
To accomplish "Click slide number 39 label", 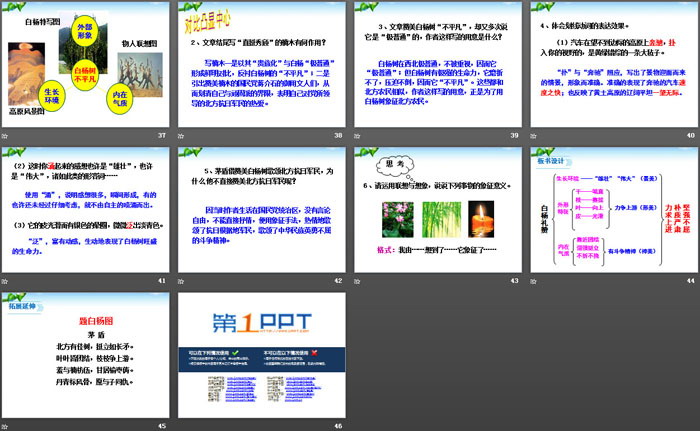I will coord(515,135).
